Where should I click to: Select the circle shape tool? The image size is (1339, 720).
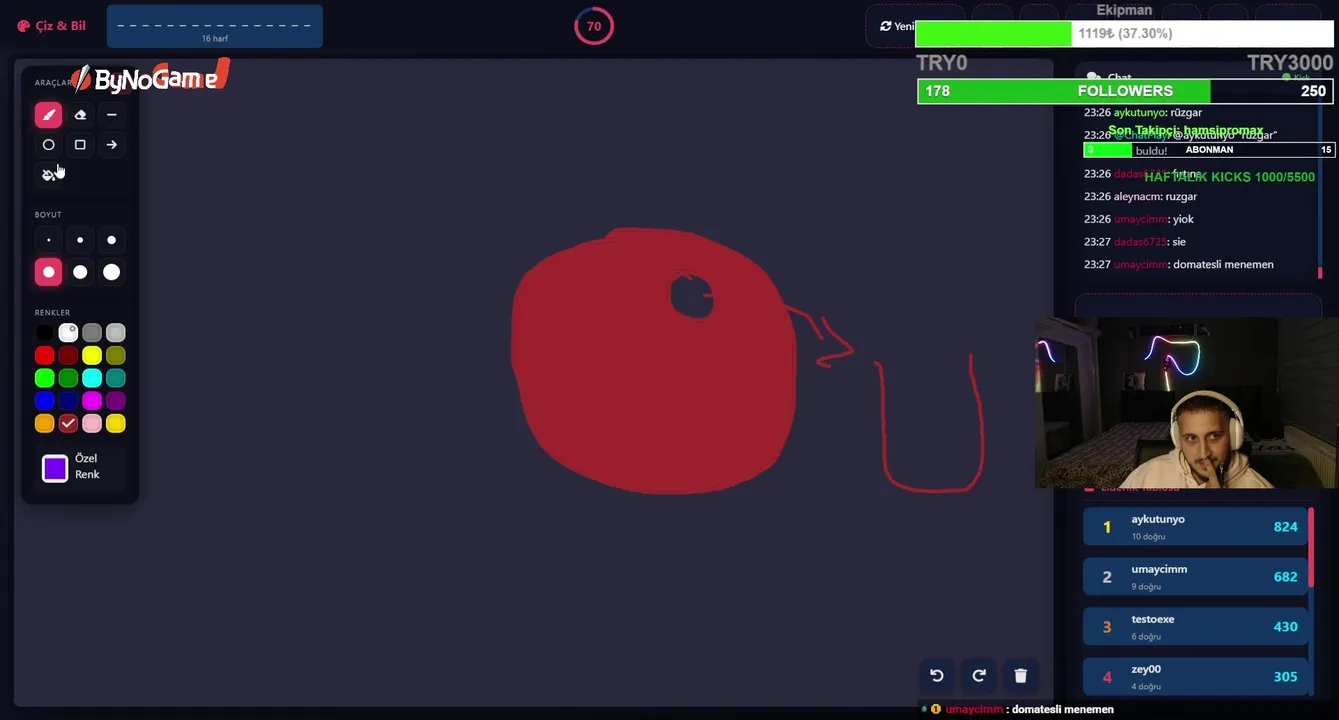point(48,145)
